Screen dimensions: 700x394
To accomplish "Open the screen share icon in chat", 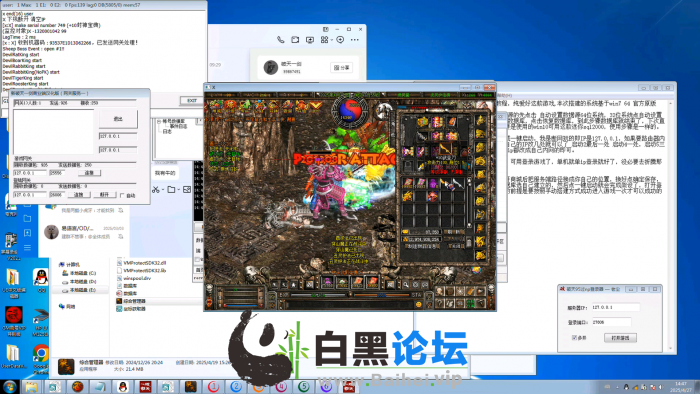I will [x=310, y=40].
